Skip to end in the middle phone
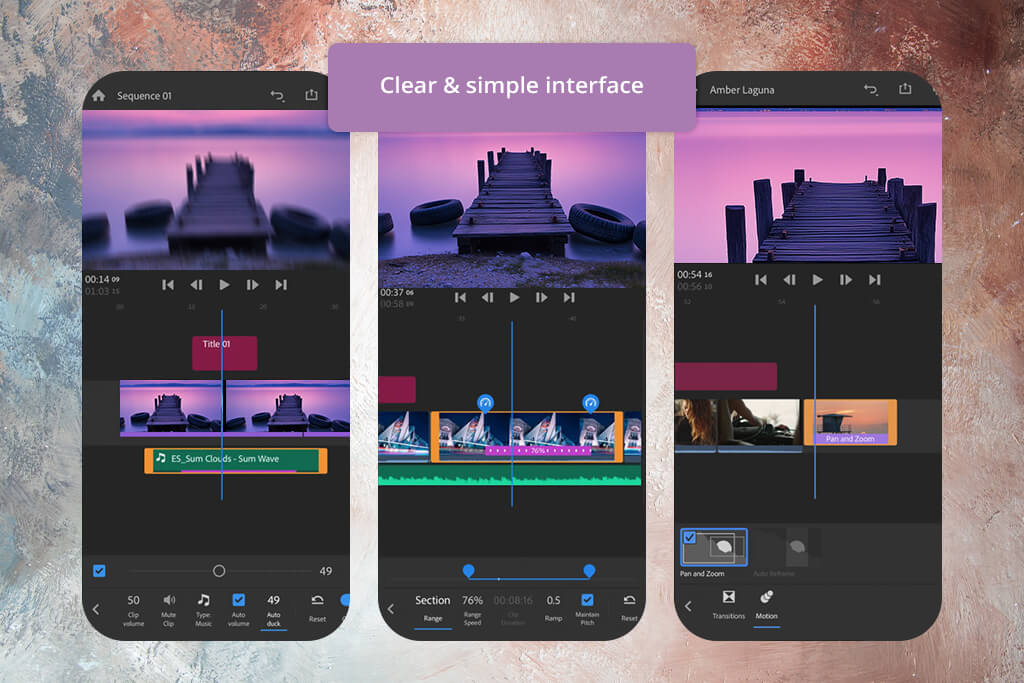Viewport: 1024px width, 683px height. 569,298
